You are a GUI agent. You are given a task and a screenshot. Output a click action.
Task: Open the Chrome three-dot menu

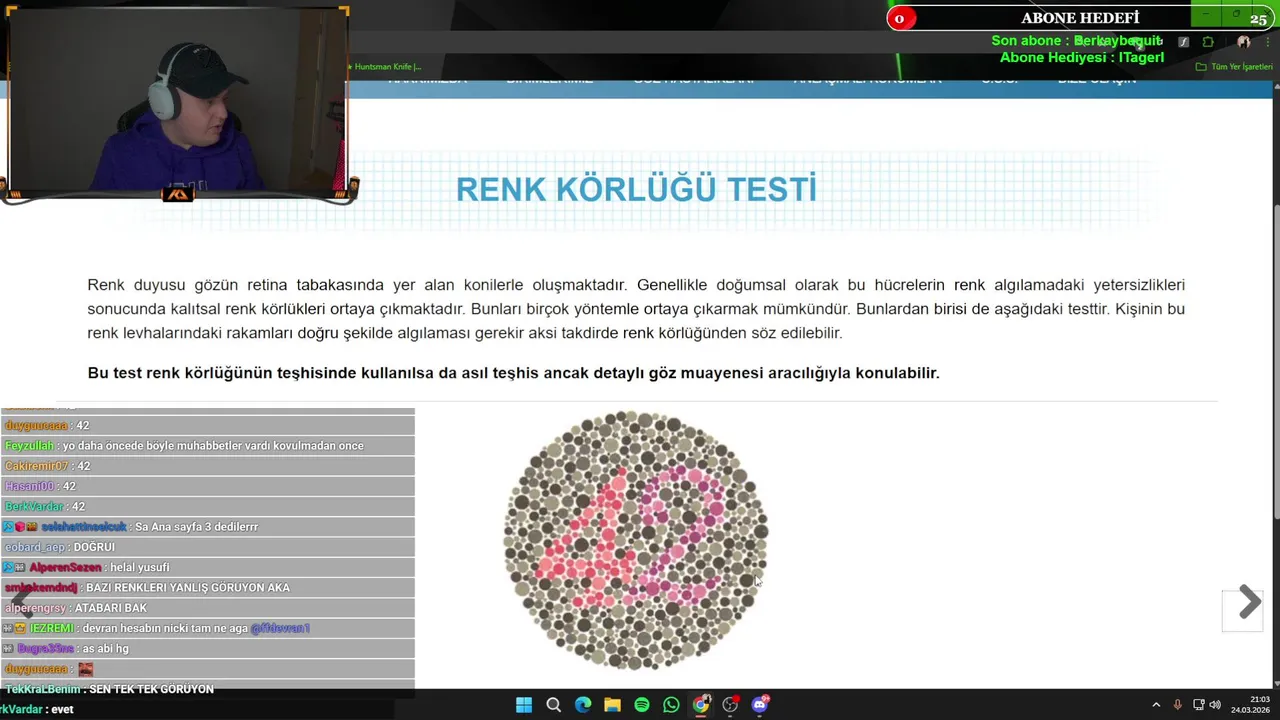[1268, 42]
